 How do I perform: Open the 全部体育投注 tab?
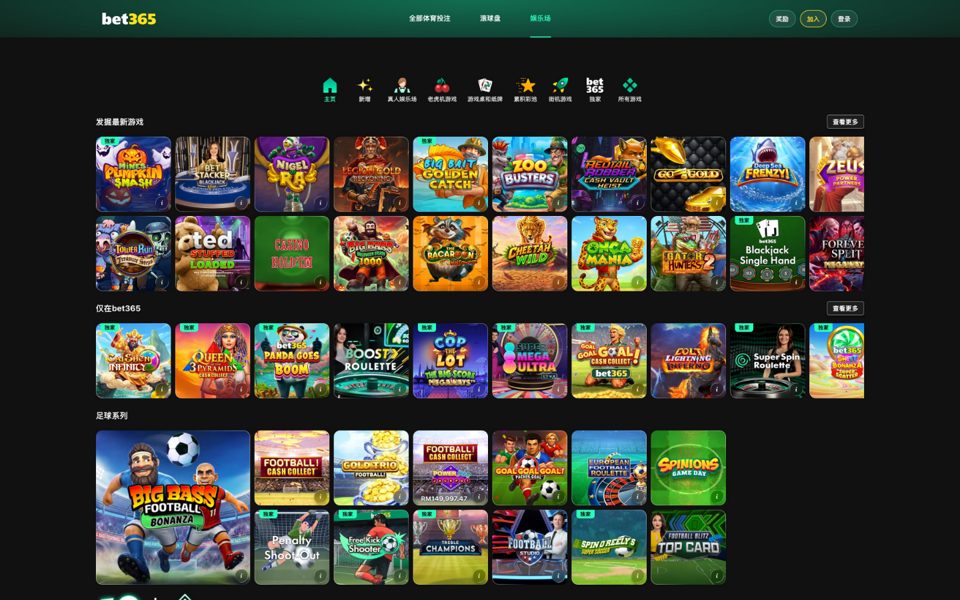[429, 18]
